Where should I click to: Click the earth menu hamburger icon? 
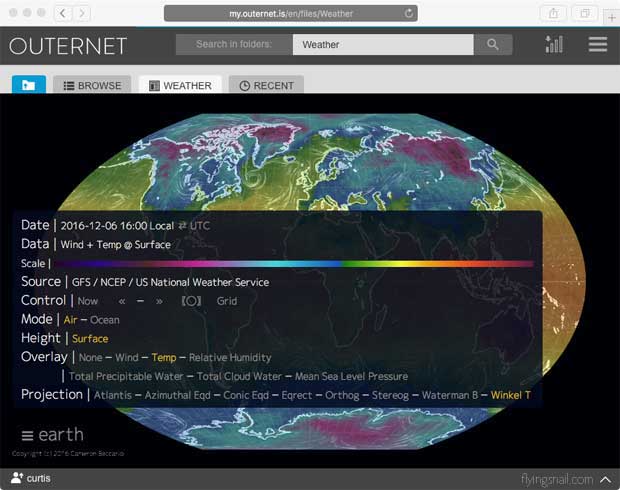point(27,436)
